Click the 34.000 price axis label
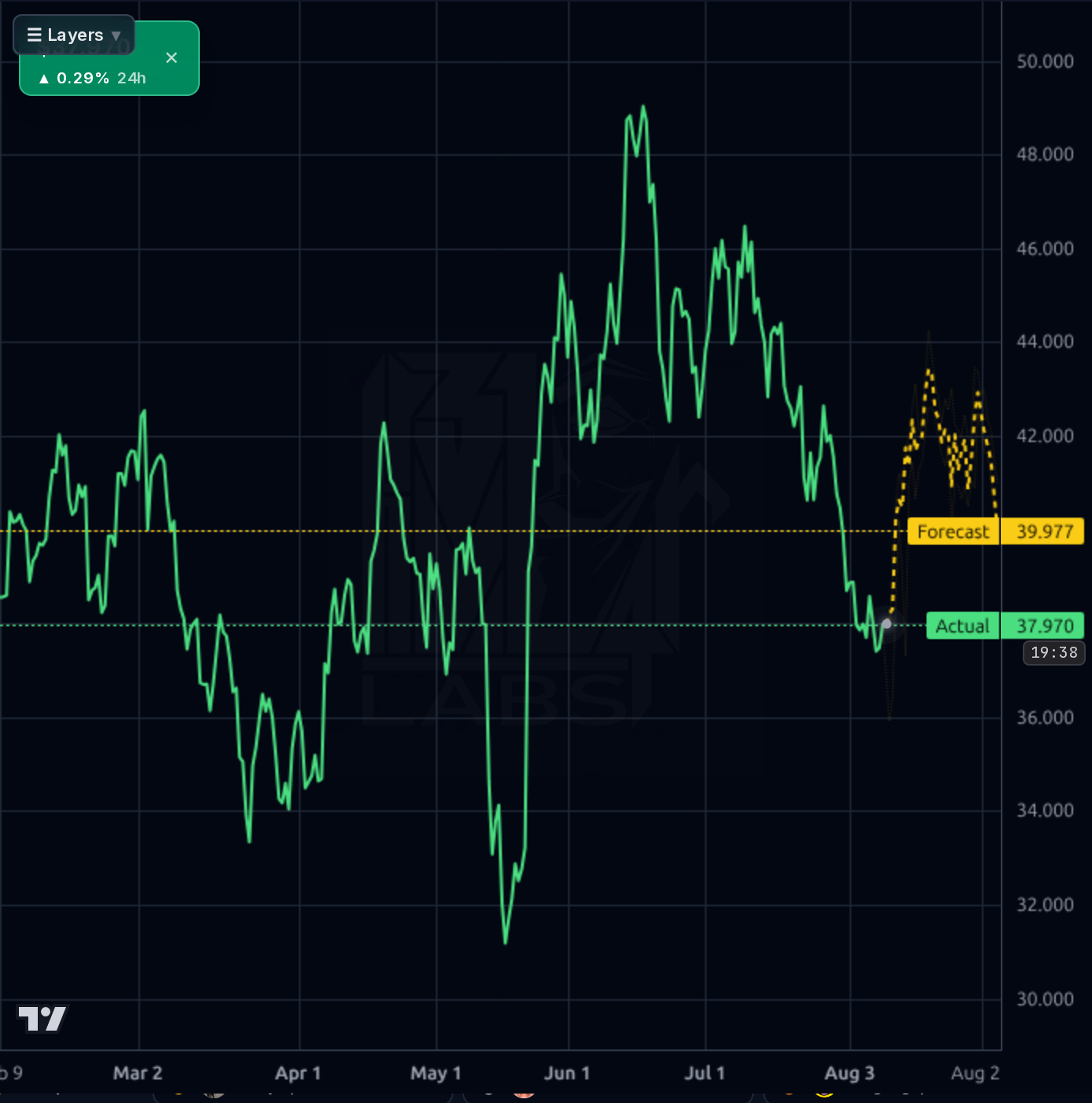Screen dimensions: 1092x1103 tap(1045, 810)
